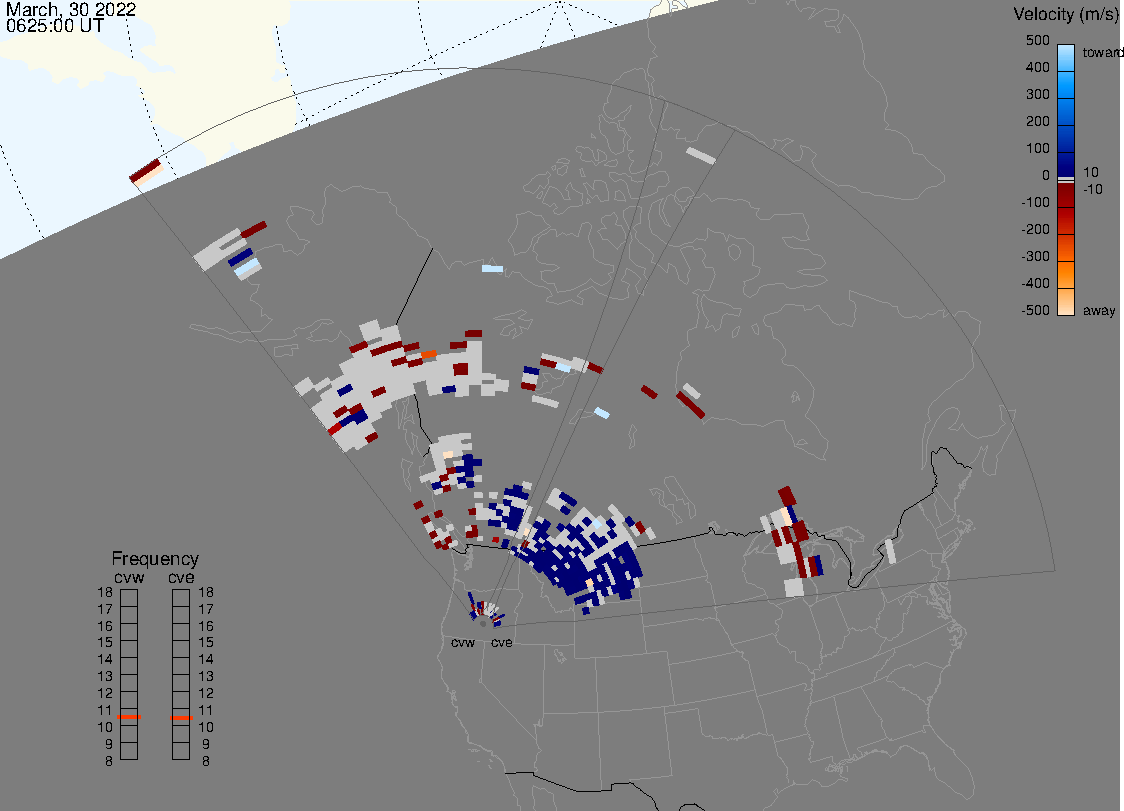Click the "Frequency" legend heading

point(155,559)
